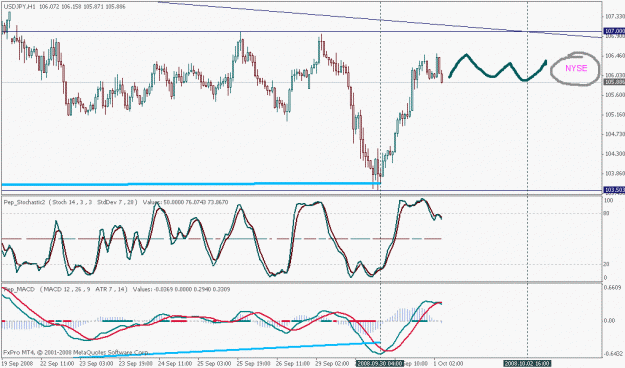
Task: Click the 105.160 price axis label
Action: tap(615, 114)
